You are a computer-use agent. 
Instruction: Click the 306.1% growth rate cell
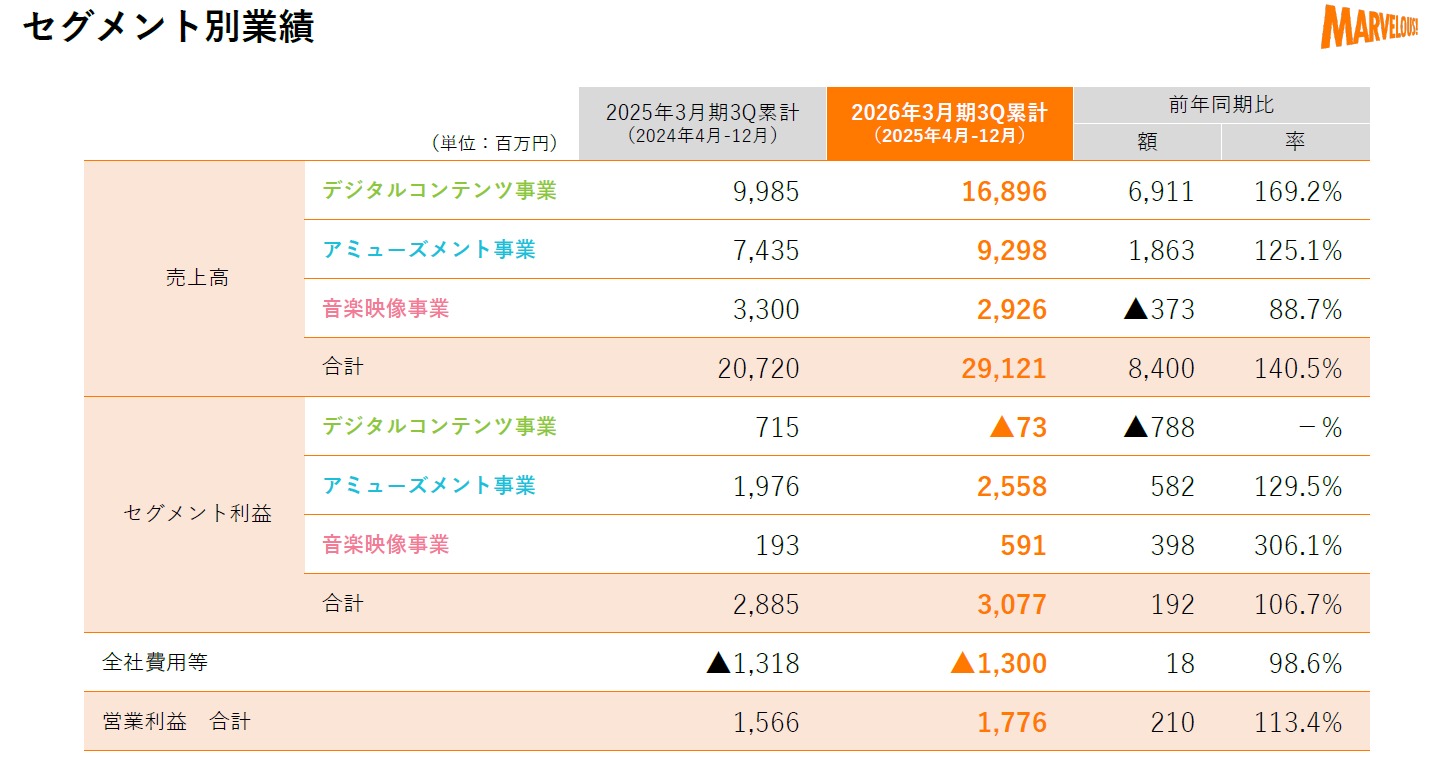coord(1297,545)
